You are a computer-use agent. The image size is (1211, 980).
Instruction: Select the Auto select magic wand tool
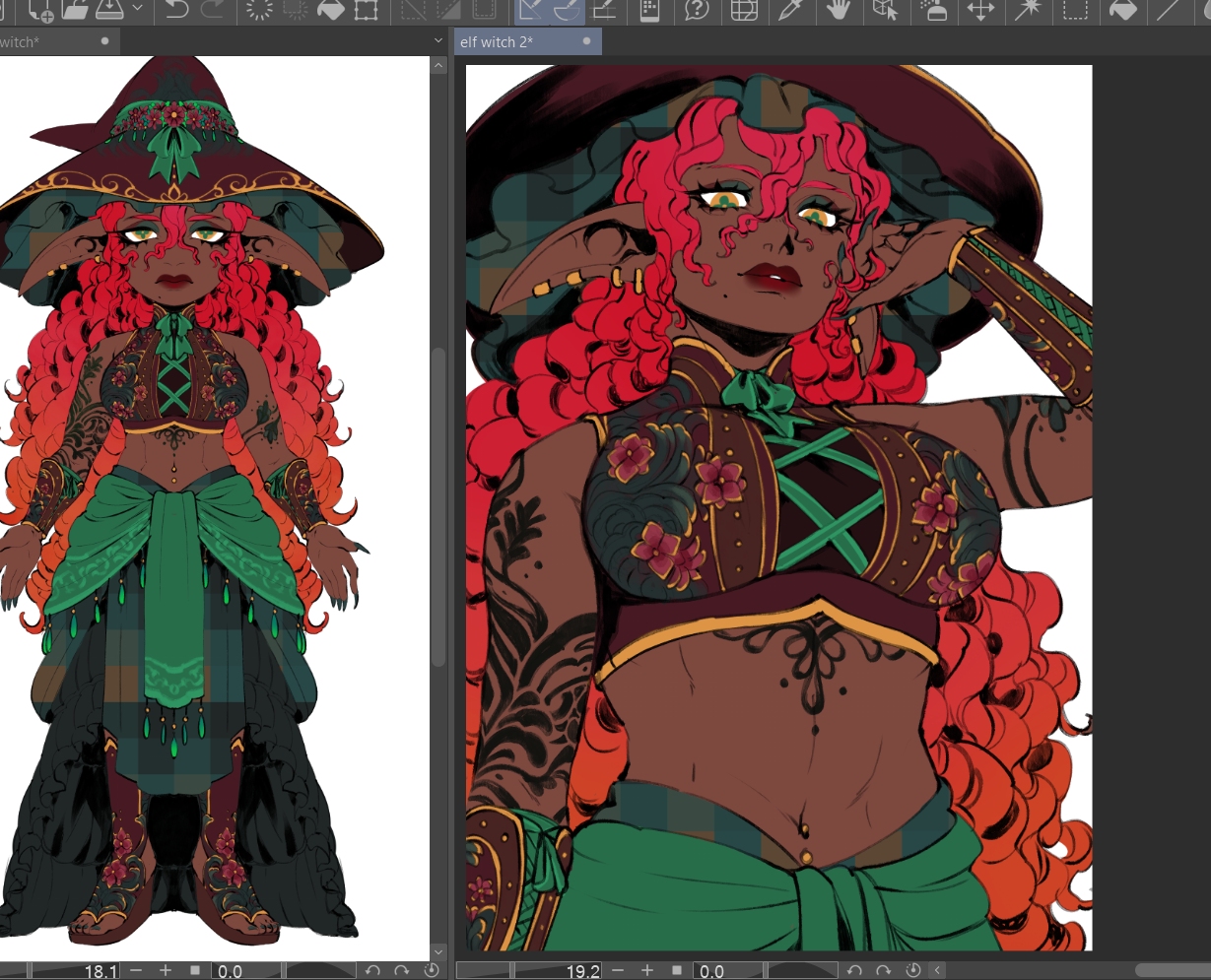coord(1028,10)
